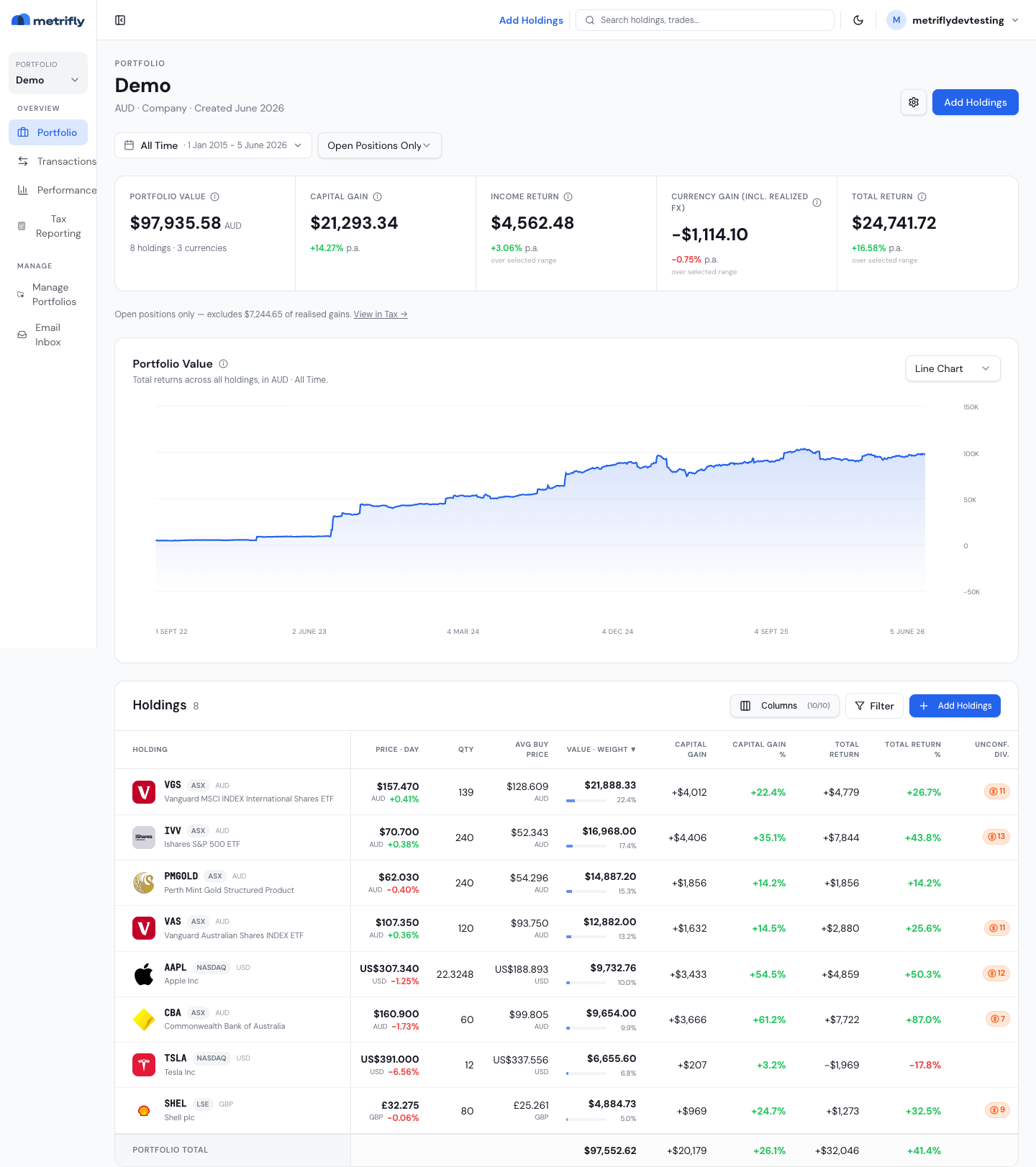Image resolution: width=1036 pixels, height=1167 pixels.
Task: Click Portfolio Value info icon in summary card
Action: point(214,196)
